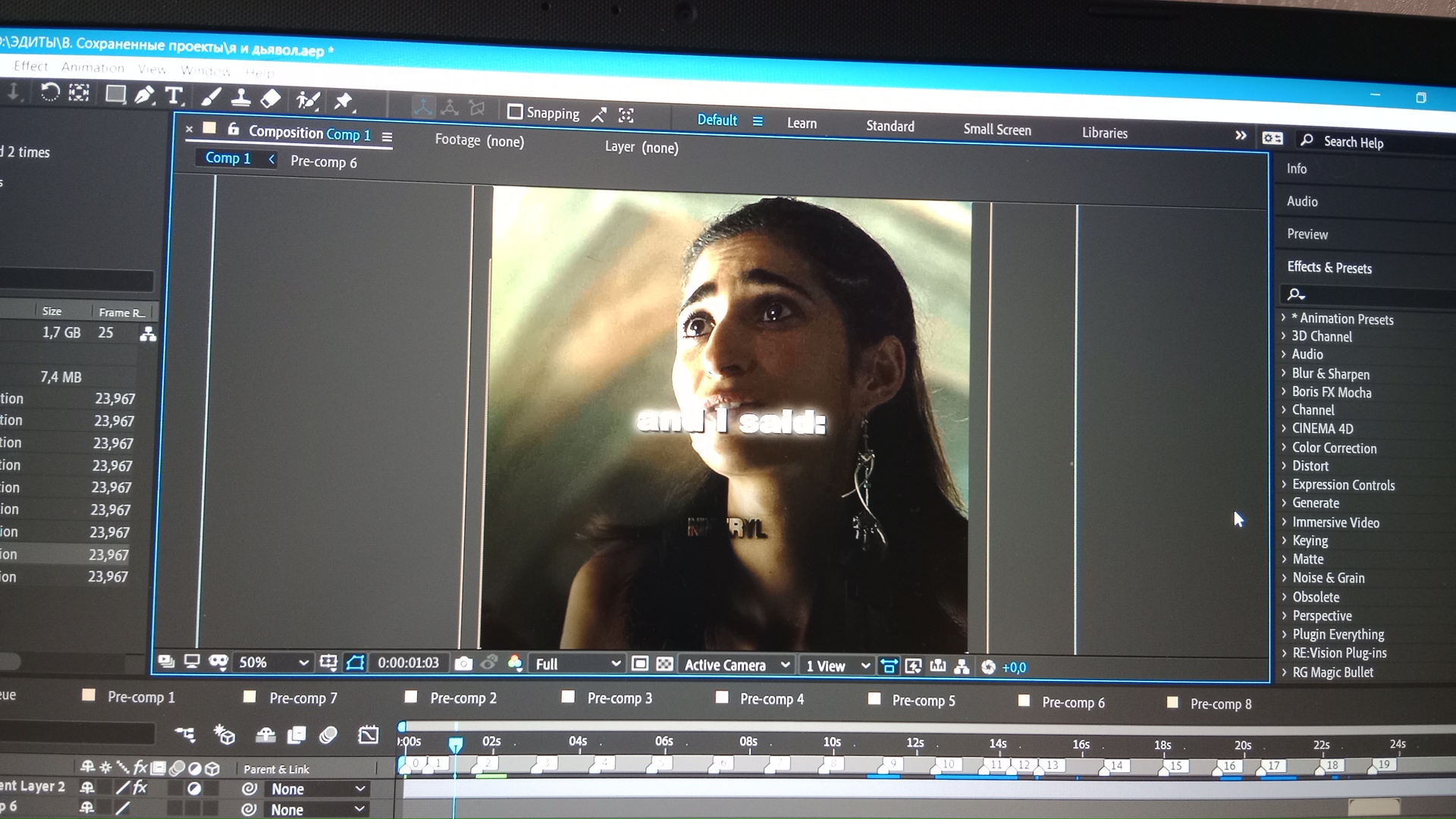This screenshot has width=1456, height=819.
Task: Switch to the Standard workspace
Action: pos(890,126)
